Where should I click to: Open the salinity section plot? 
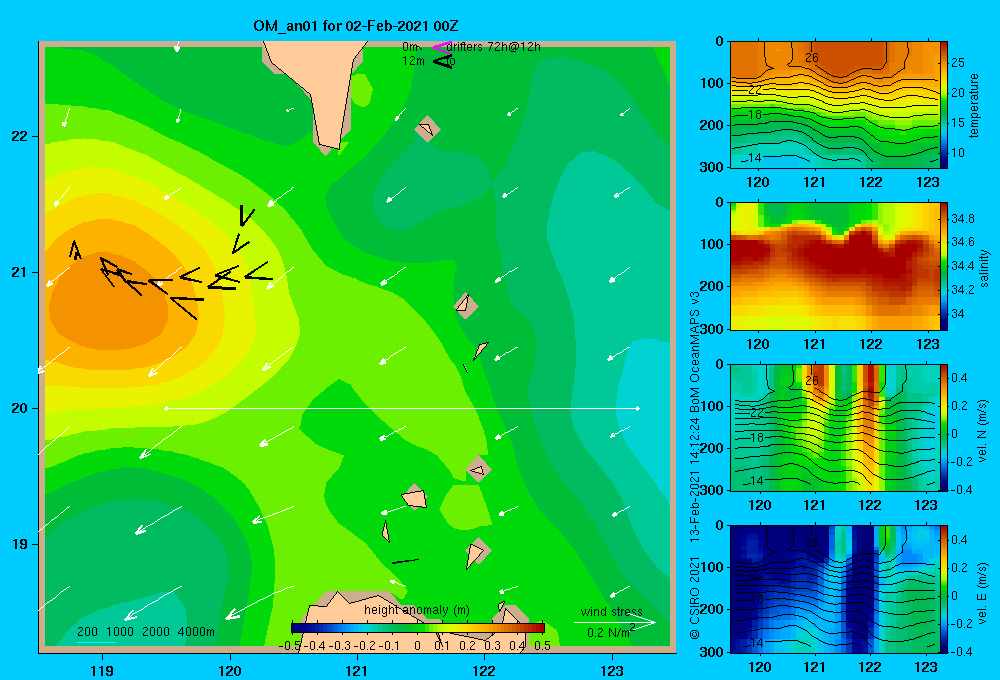[x=834, y=266]
